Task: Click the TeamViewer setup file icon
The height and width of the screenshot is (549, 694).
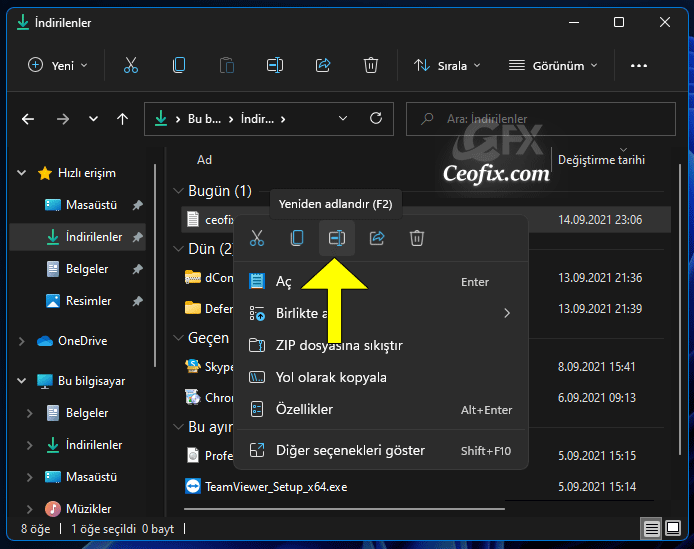Action: click(193, 486)
